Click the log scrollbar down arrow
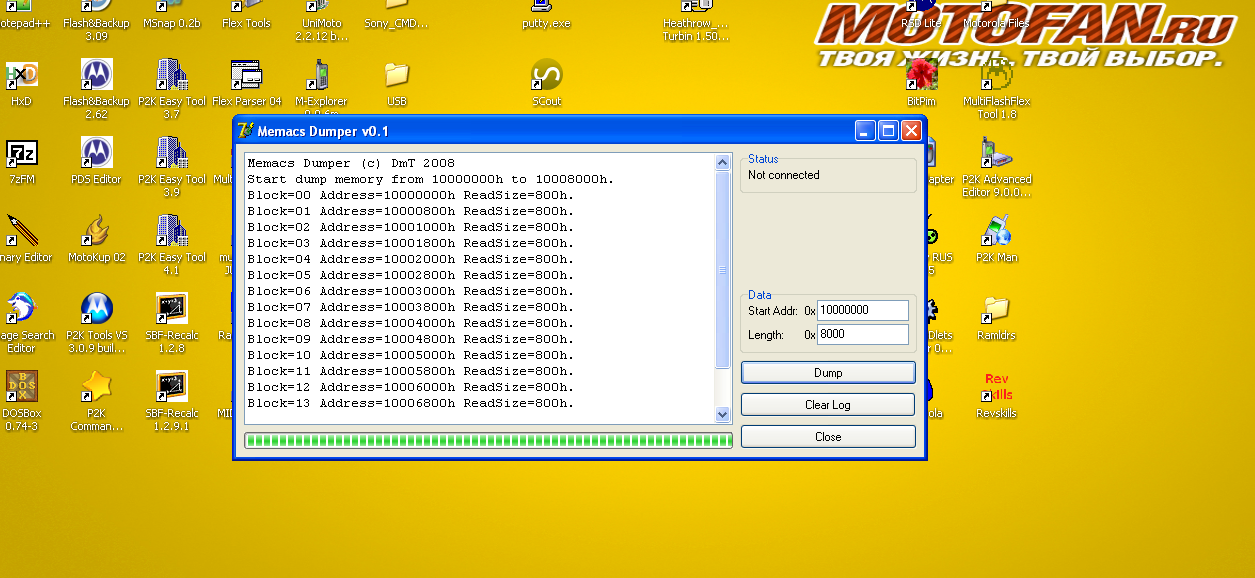This screenshot has width=1255, height=578. tap(724, 414)
